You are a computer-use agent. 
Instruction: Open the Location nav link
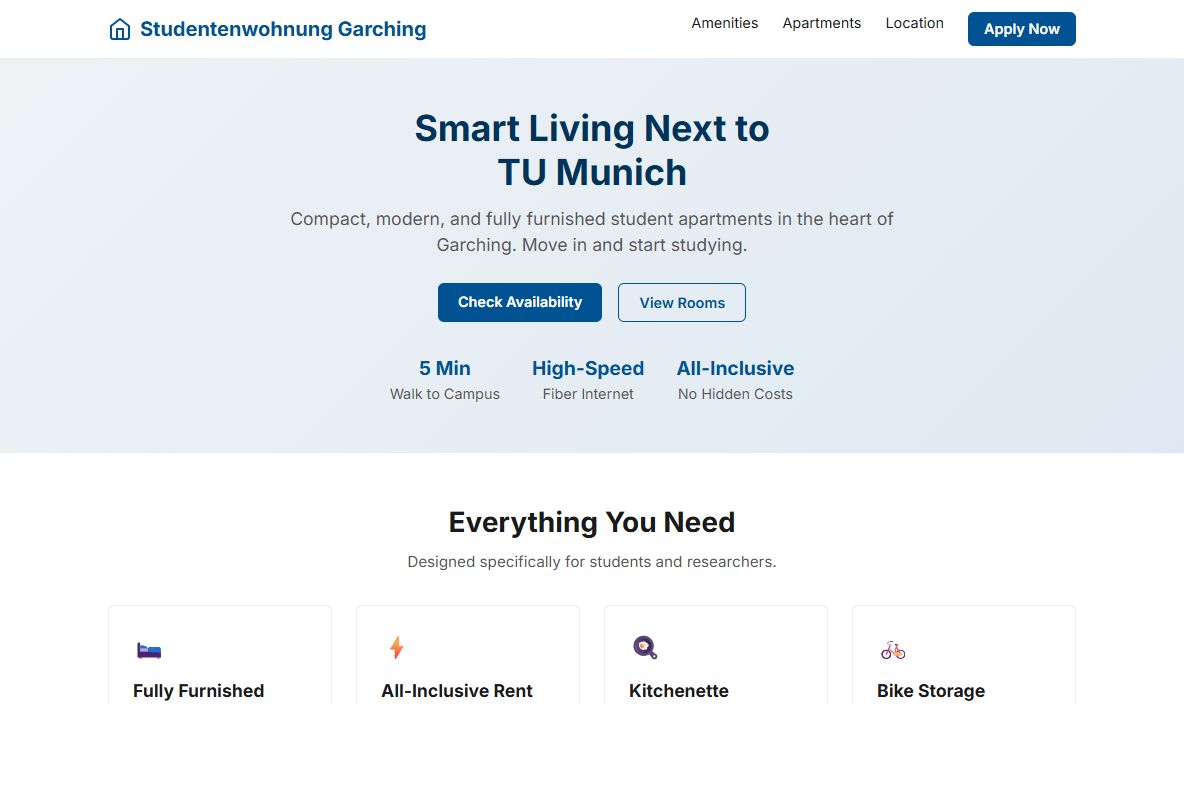point(914,23)
